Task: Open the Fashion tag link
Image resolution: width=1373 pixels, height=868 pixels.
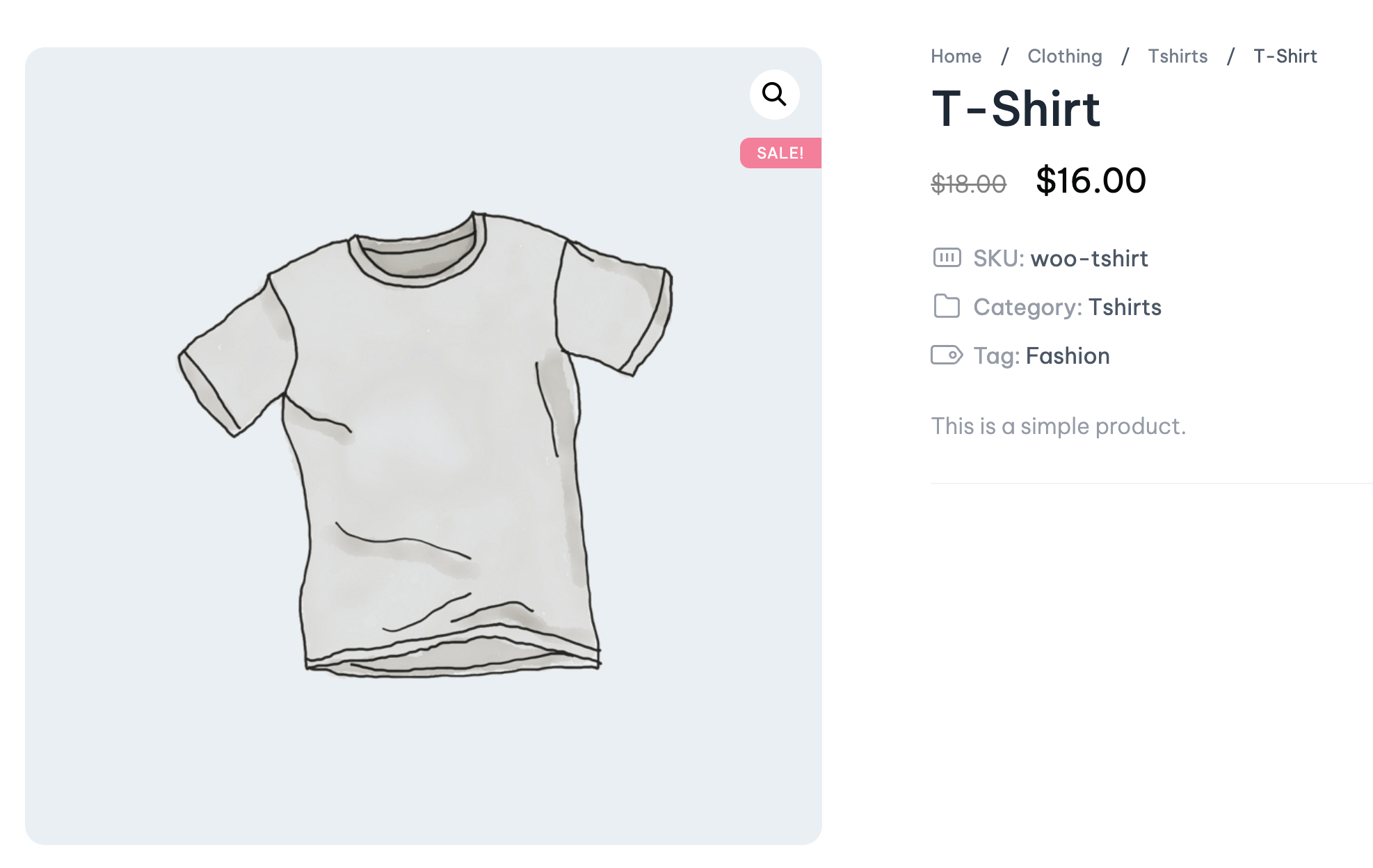Action: click(x=1068, y=356)
